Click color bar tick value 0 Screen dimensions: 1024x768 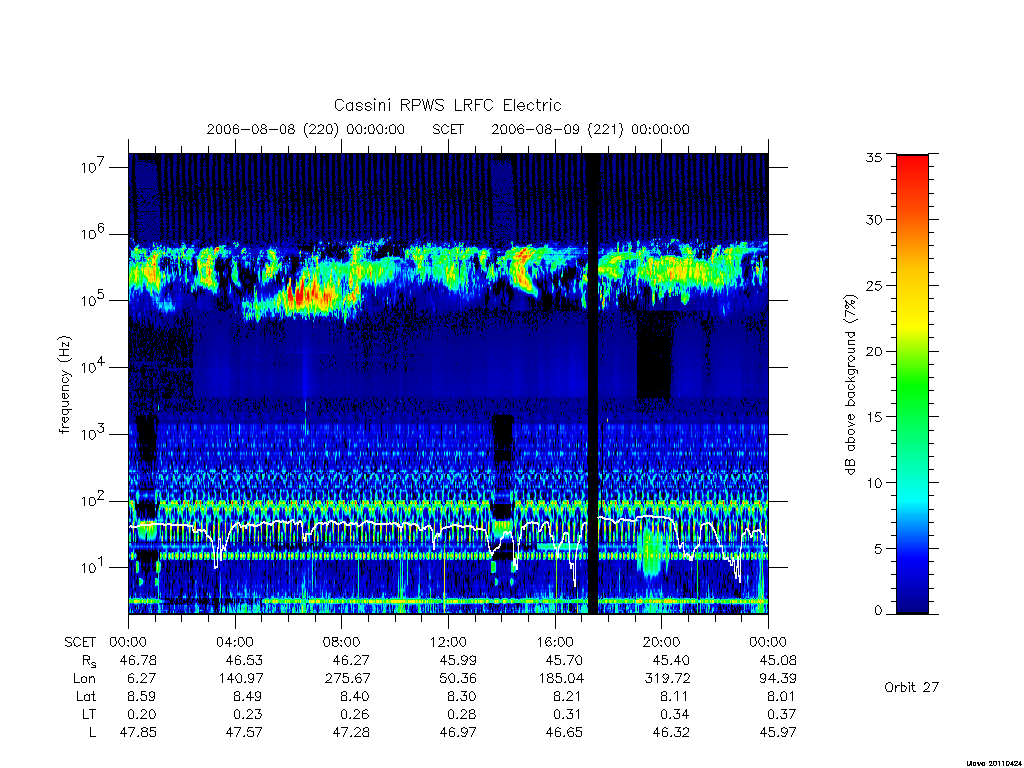pyautogui.click(x=878, y=611)
